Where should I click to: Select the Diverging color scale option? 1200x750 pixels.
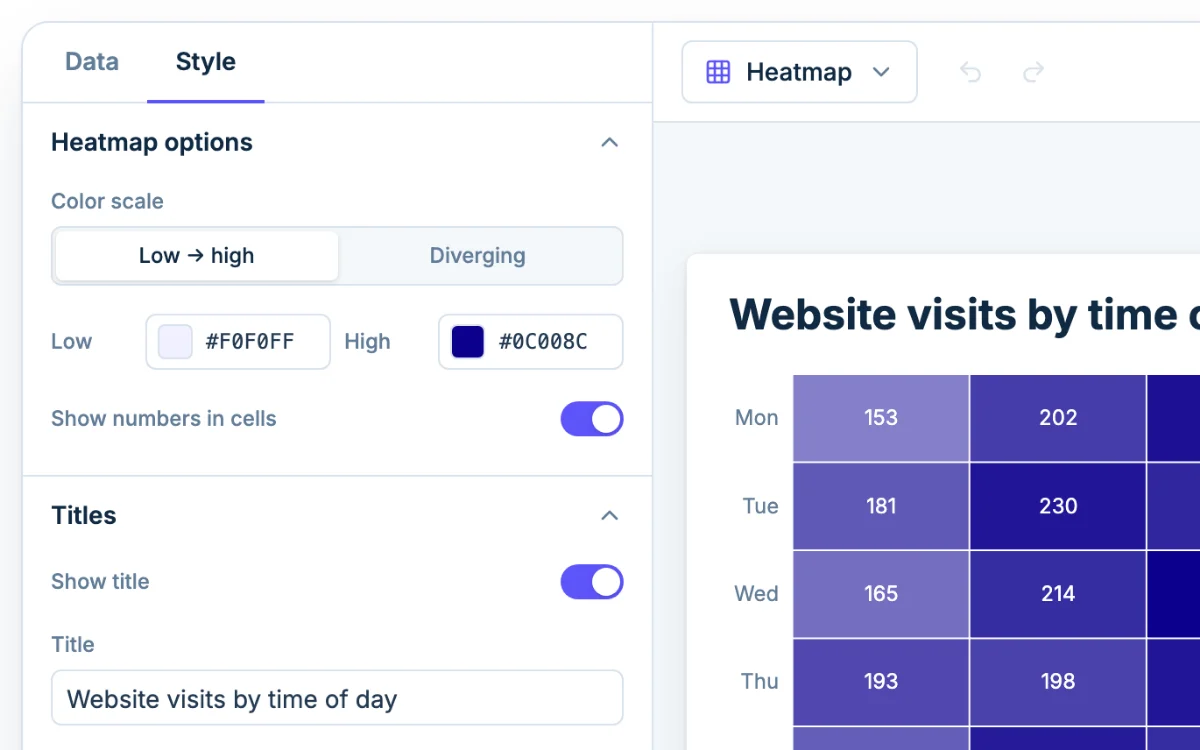click(478, 256)
